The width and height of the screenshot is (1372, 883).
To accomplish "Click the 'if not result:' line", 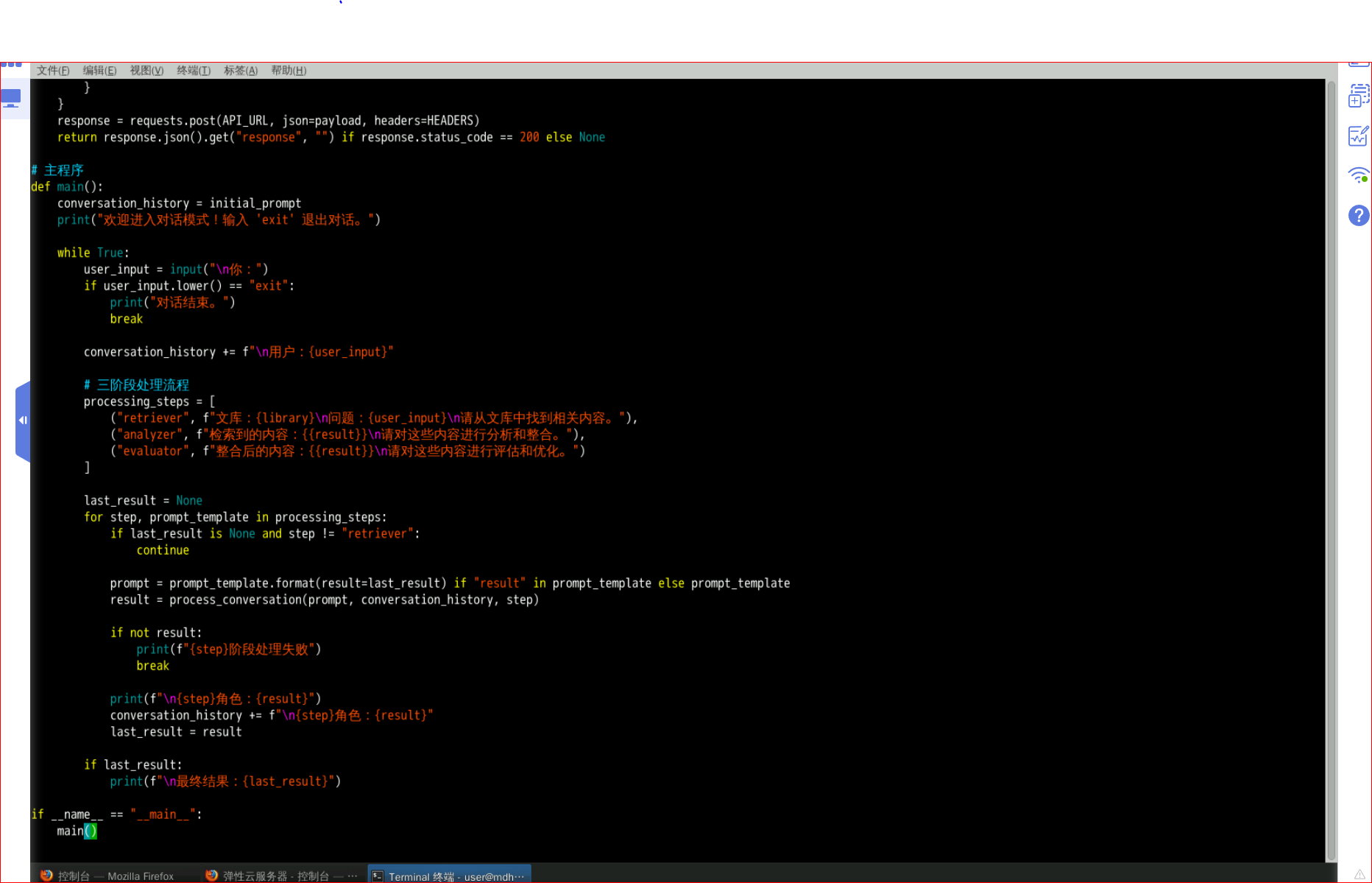I will tap(156, 633).
